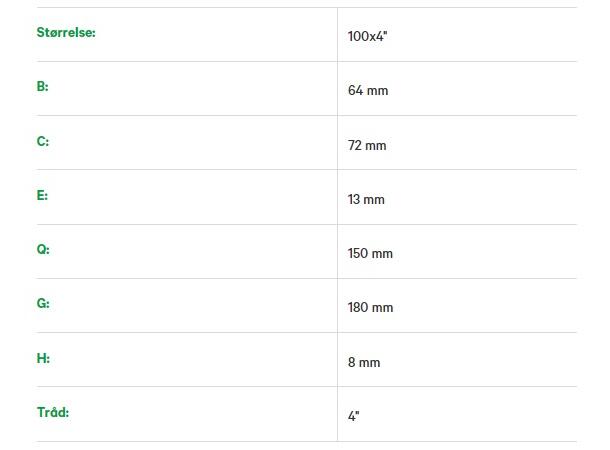Screen dimensions: 610x450
Task: Click the 100x4" size value
Action: (x=368, y=36)
